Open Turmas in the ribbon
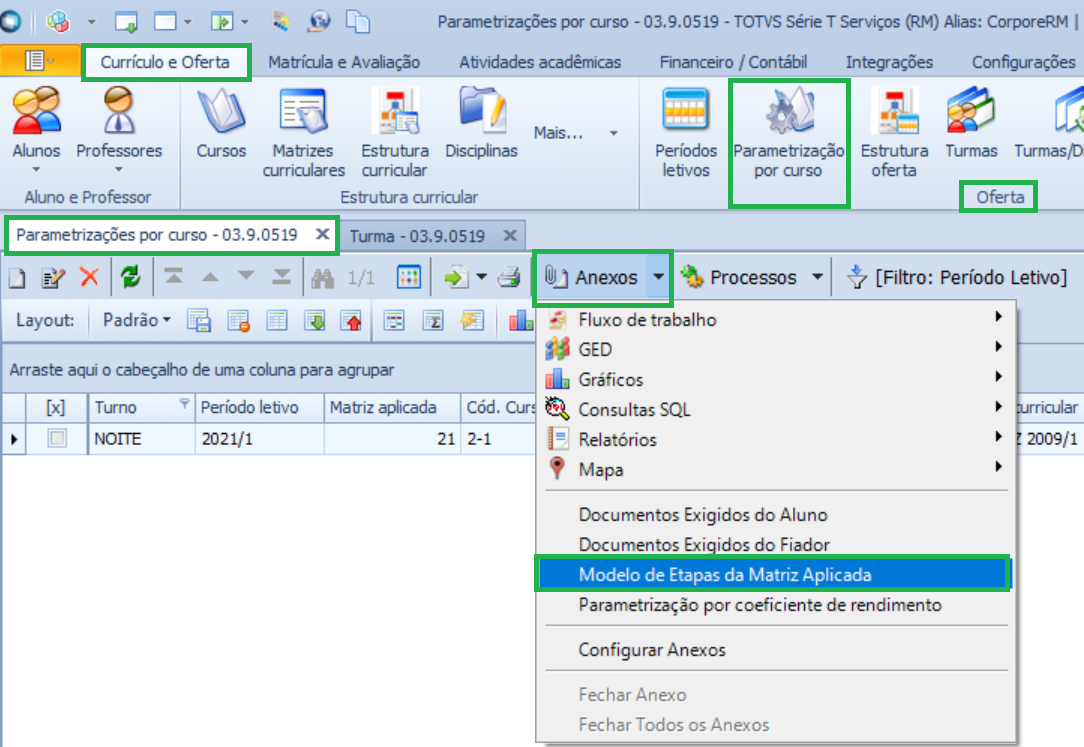The image size is (1084, 747). 971,123
